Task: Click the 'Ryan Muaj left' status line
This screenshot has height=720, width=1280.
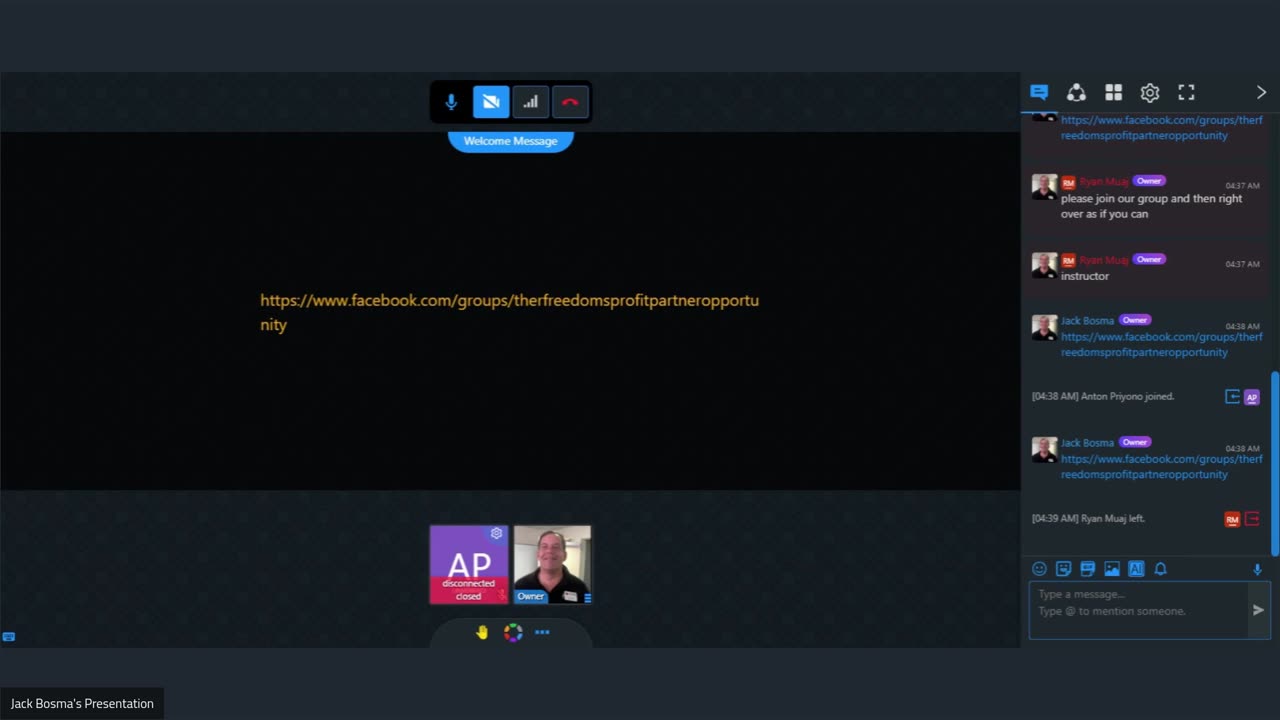Action: click(1088, 519)
